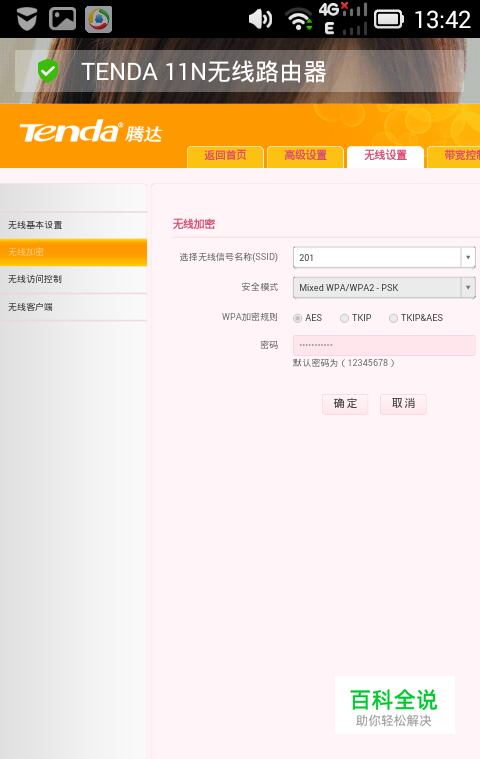Select the AES encryption radio button
This screenshot has width=480, height=759.
point(298,318)
